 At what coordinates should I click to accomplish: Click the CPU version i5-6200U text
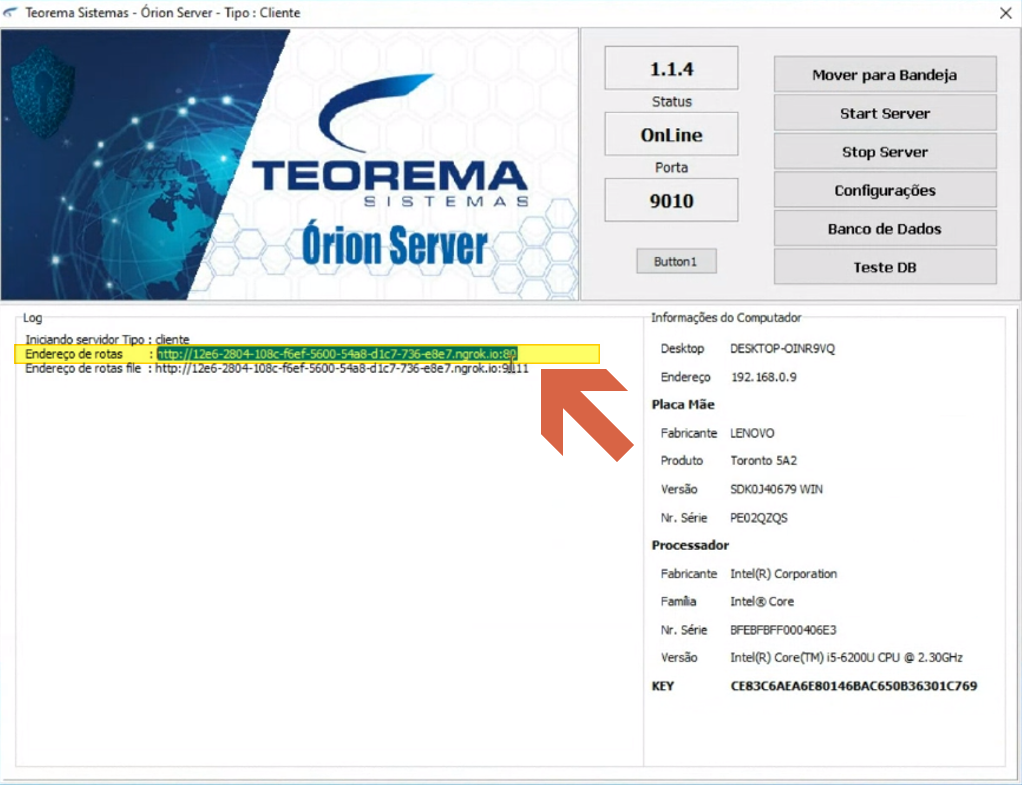(846, 657)
